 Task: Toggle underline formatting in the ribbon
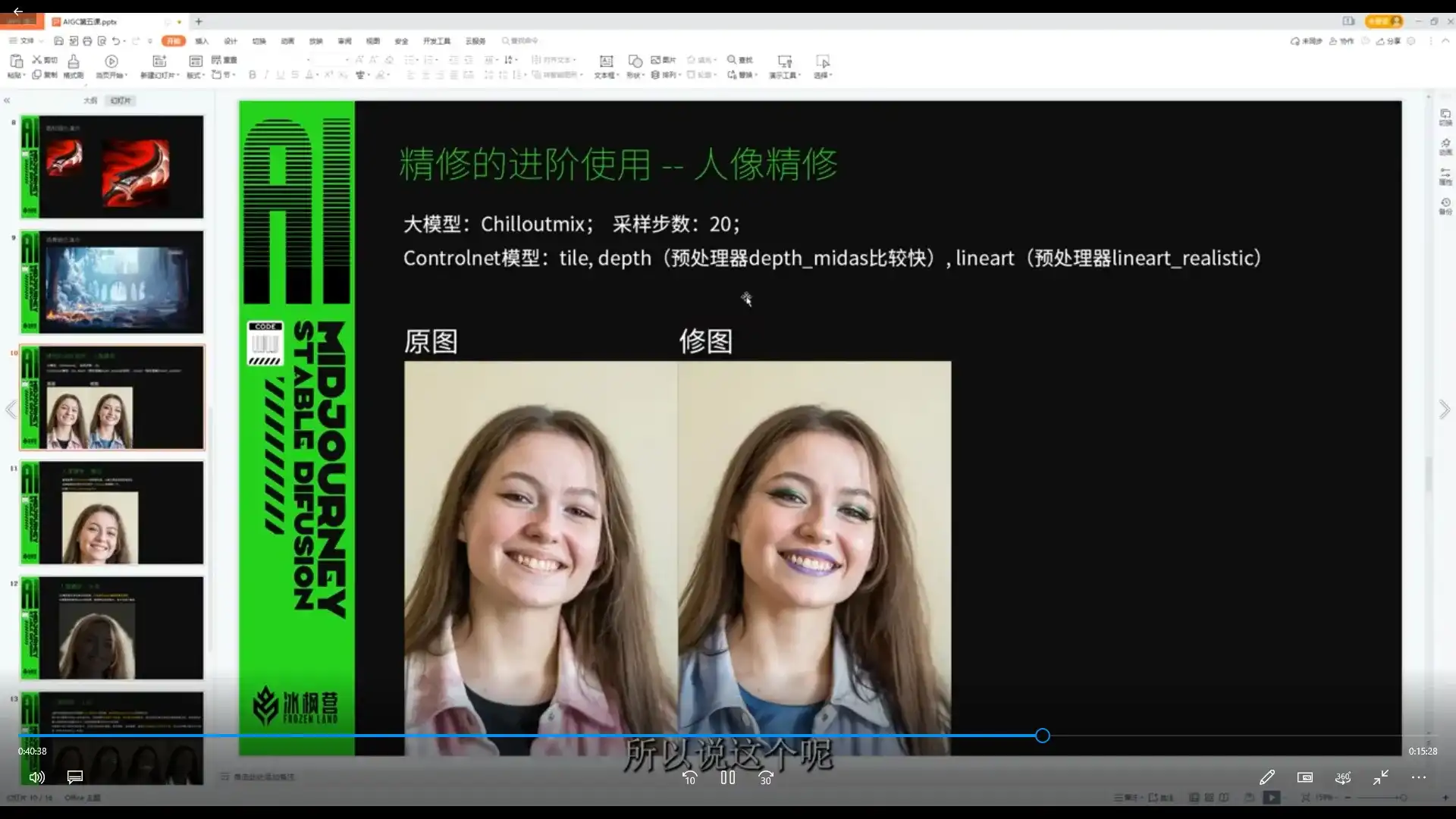coord(279,75)
